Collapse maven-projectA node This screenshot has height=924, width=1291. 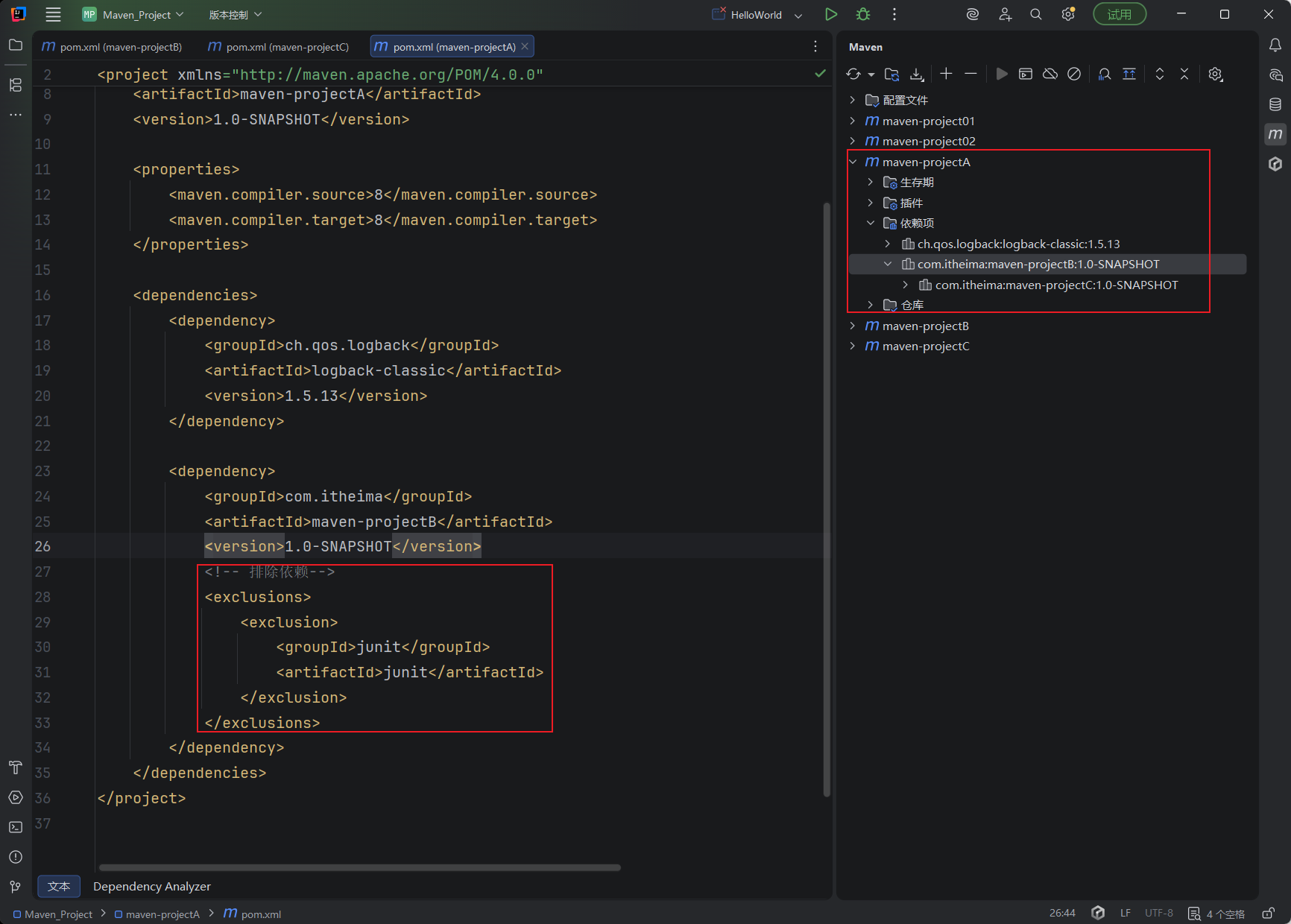tap(853, 162)
